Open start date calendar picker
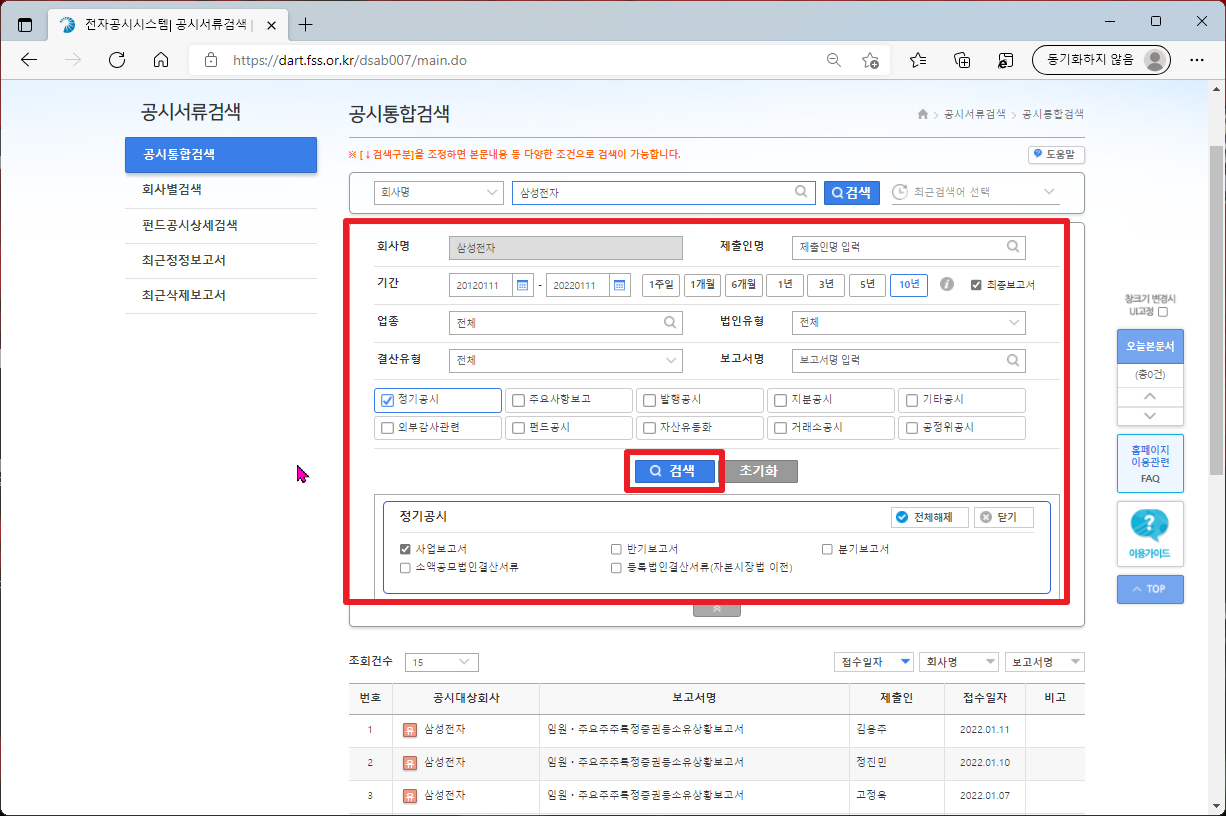The height and width of the screenshot is (816, 1226). coord(522,285)
